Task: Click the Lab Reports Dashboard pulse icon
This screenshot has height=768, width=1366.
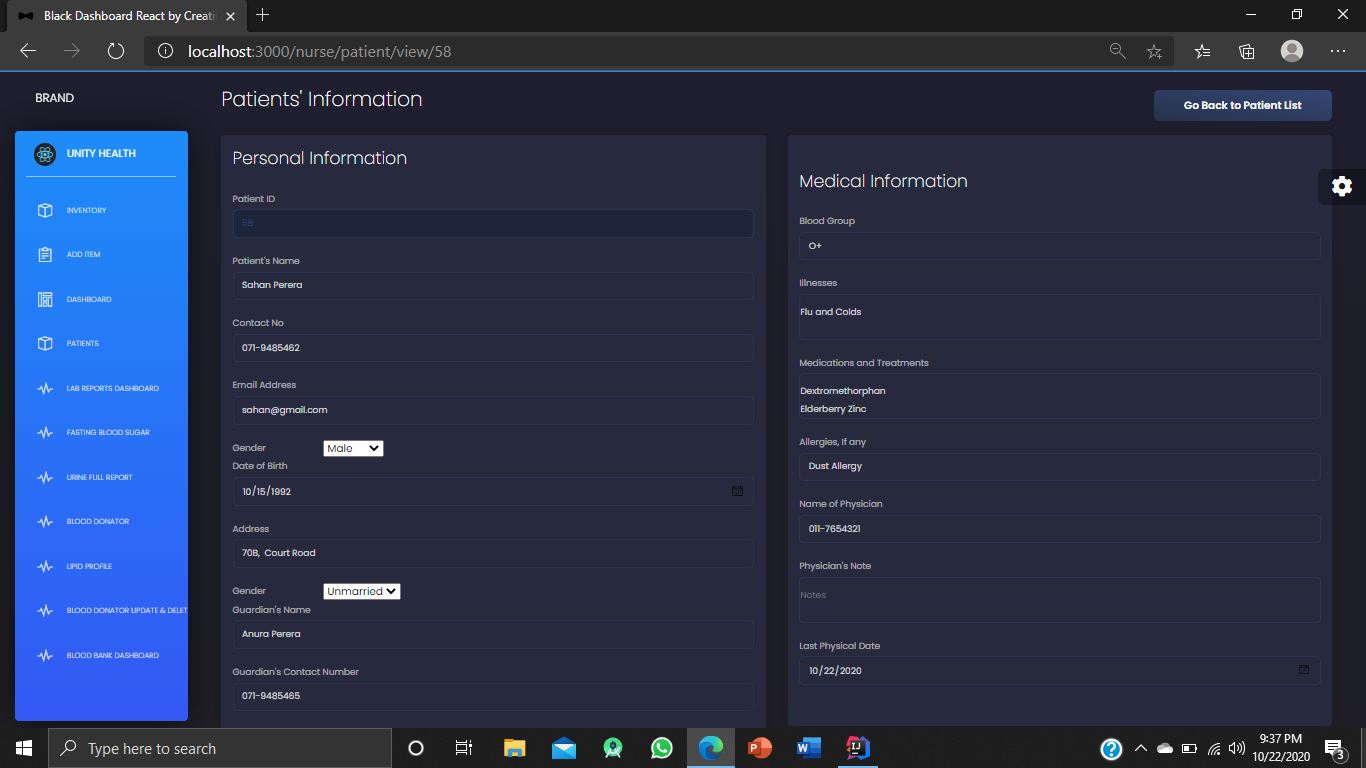Action: coord(45,388)
